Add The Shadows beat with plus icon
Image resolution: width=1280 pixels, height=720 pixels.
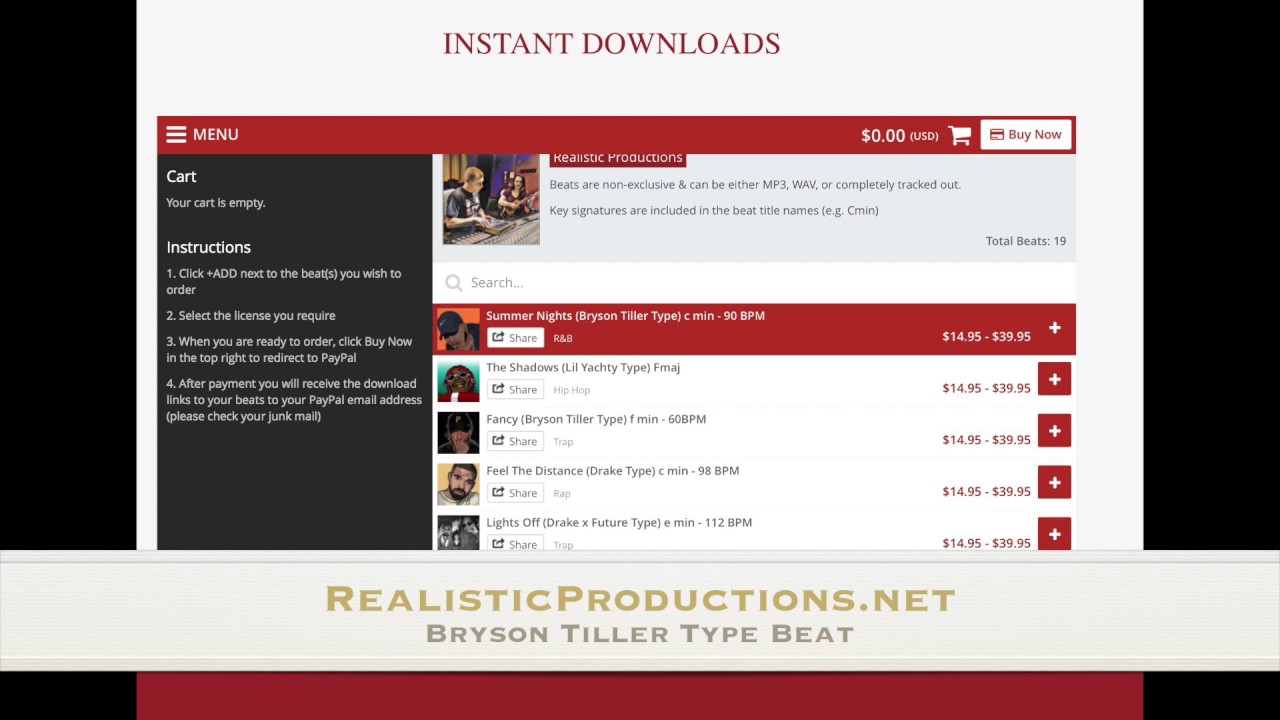[x=1054, y=379]
